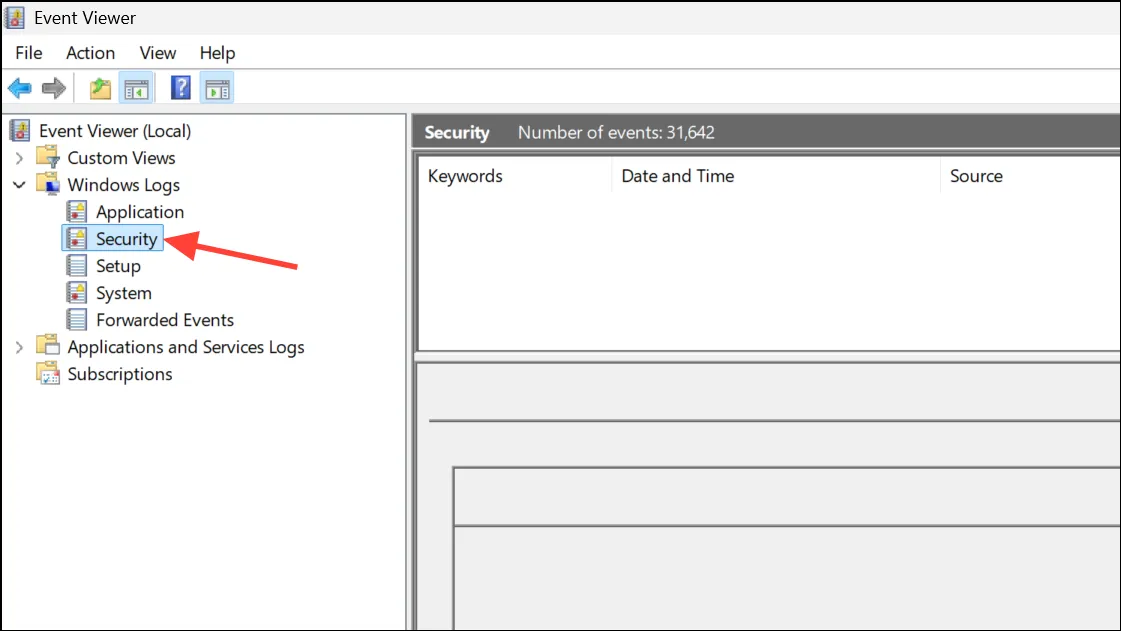Click the Windows Logs folder icon

pos(48,184)
